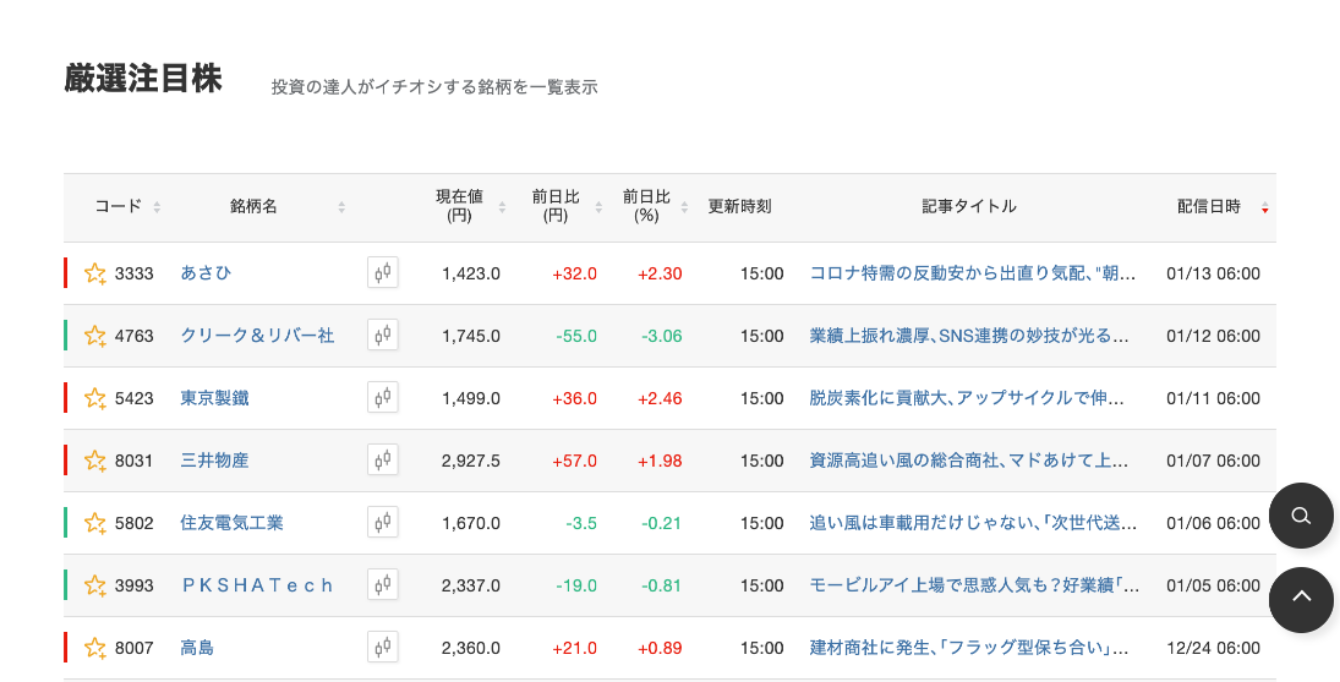The image size is (1340, 682).
Task: Show candlestick chart for 東京製鐵
Action: click(x=382, y=398)
